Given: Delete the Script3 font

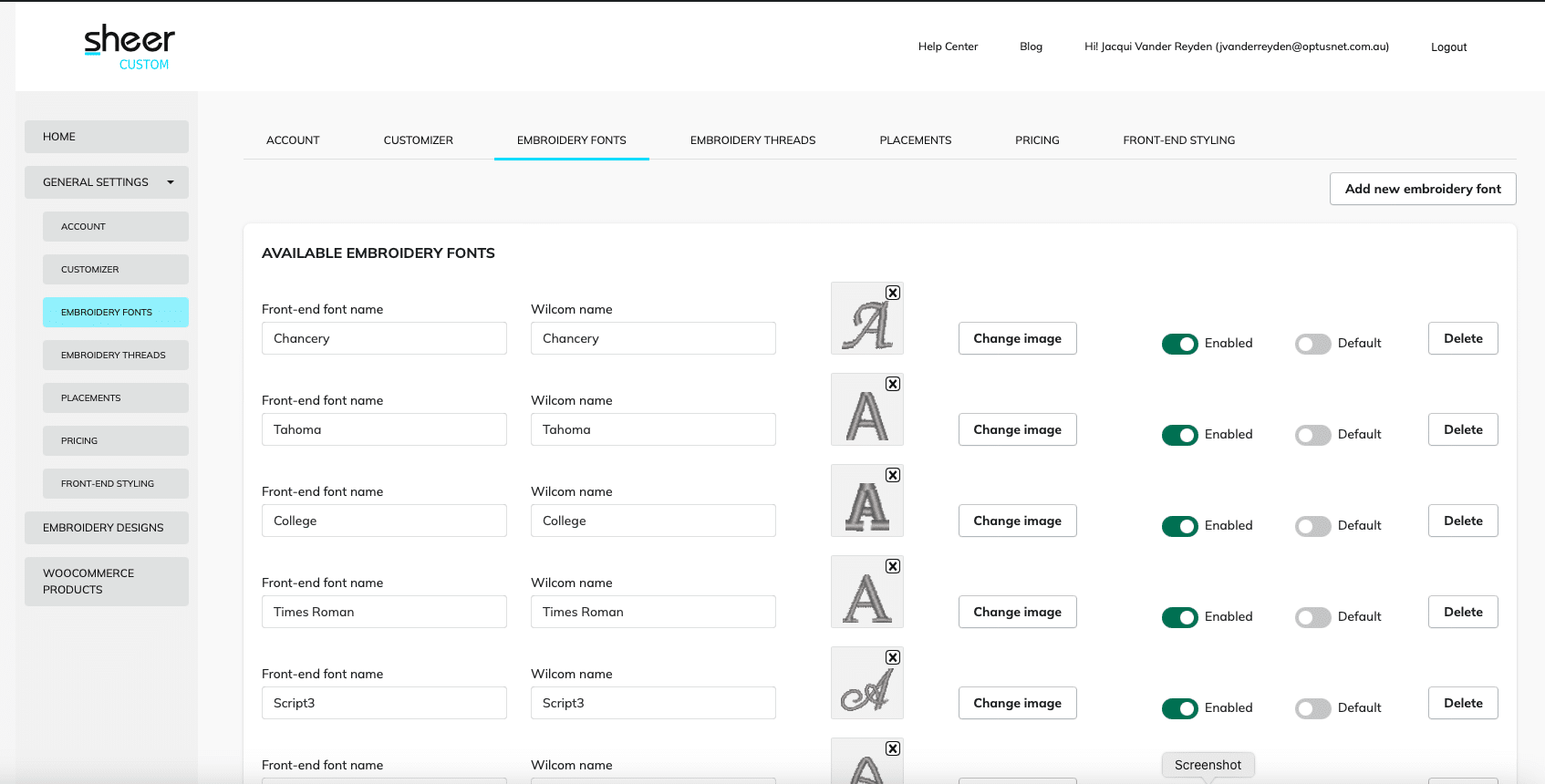Looking at the screenshot, I should (1463, 703).
